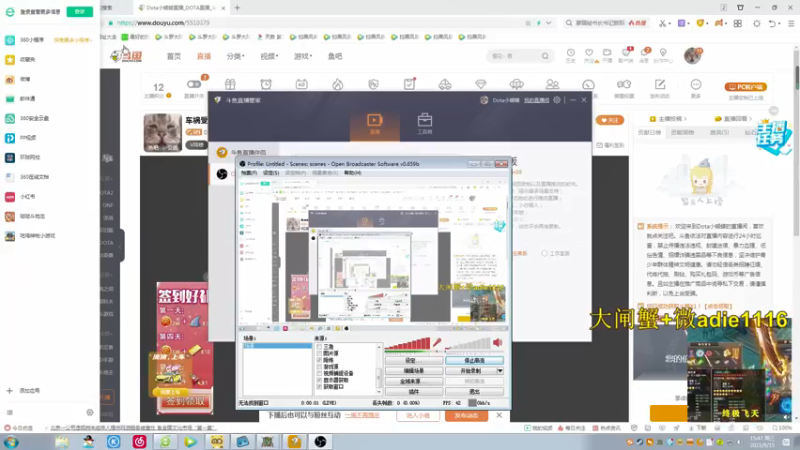Open 我的直播间 link in 直播管家 title bar
The height and width of the screenshot is (450, 800).
[x=537, y=100]
